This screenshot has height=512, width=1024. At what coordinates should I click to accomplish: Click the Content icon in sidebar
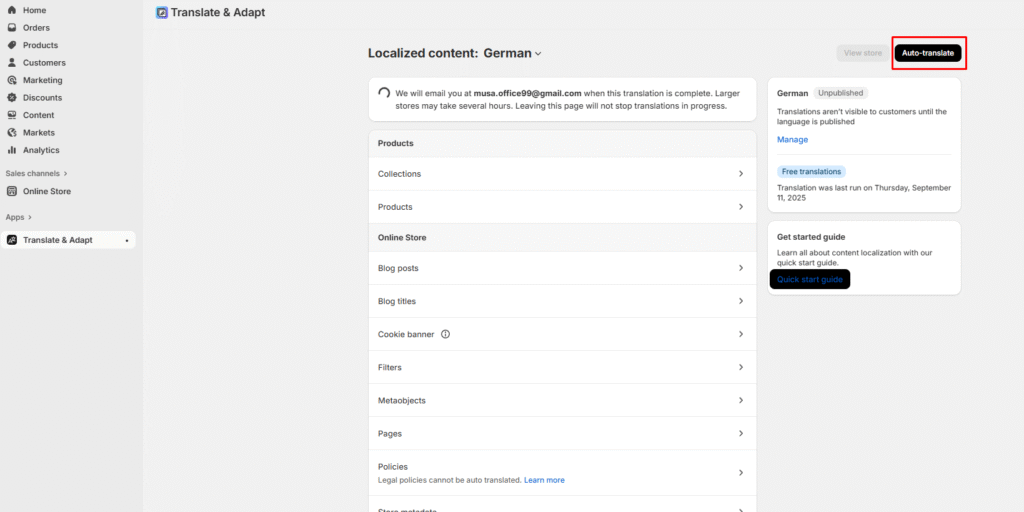12,115
